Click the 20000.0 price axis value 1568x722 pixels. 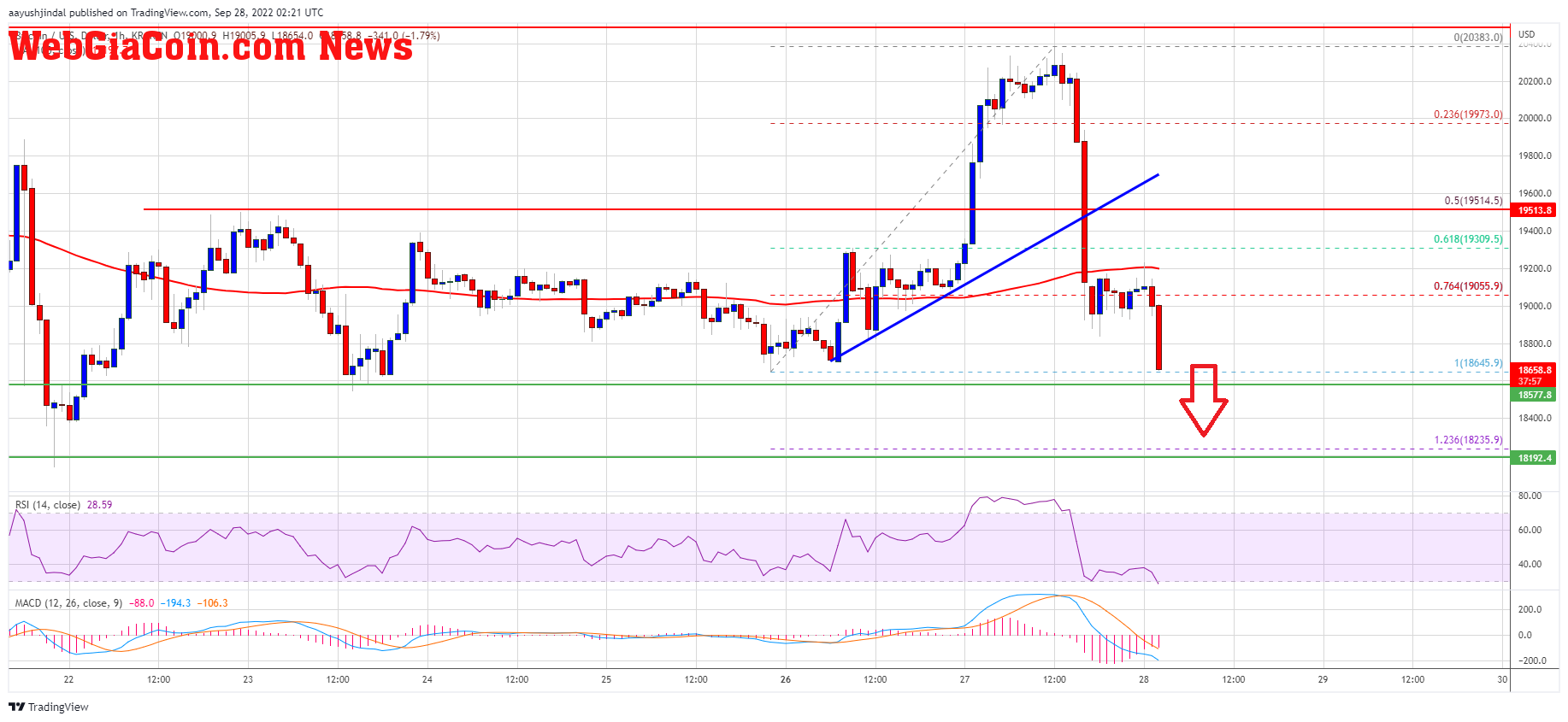click(1535, 118)
